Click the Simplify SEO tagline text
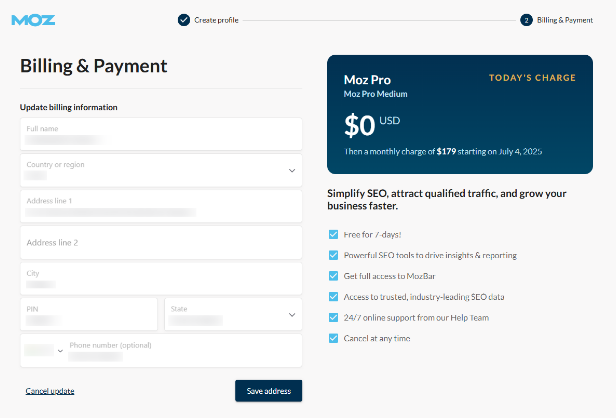The height and width of the screenshot is (418, 616). (x=447, y=200)
